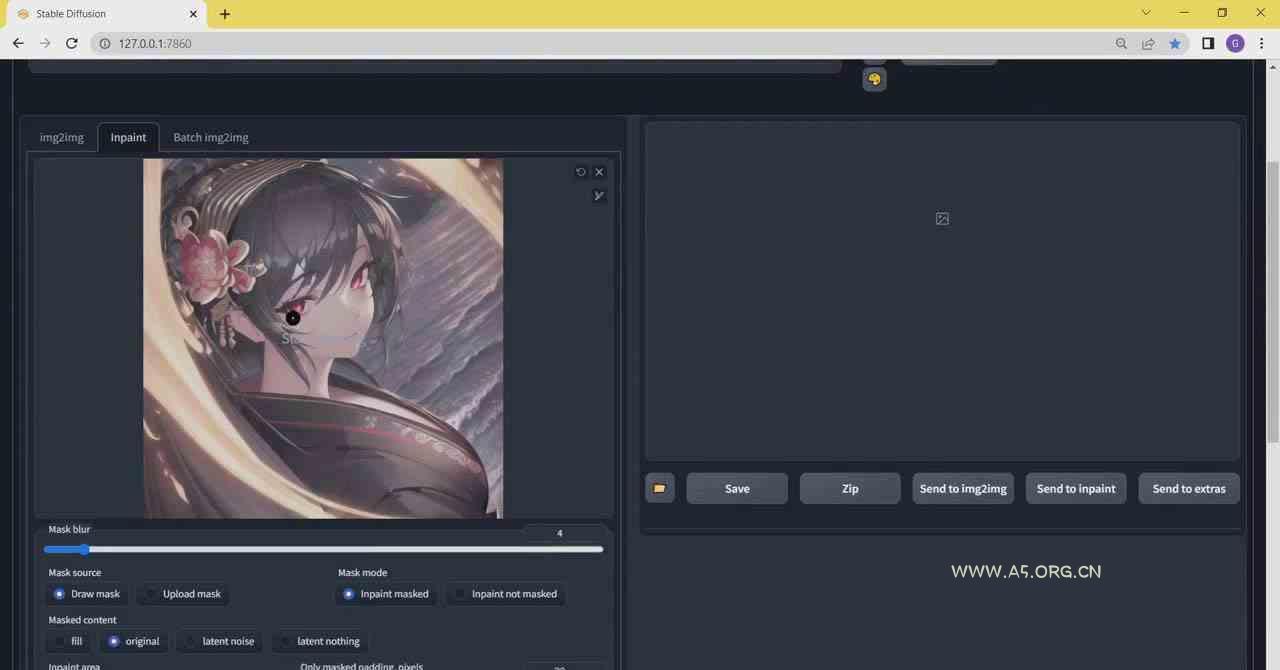Click the undo icon above the inpaint canvas
The image size is (1280, 670).
tap(581, 172)
